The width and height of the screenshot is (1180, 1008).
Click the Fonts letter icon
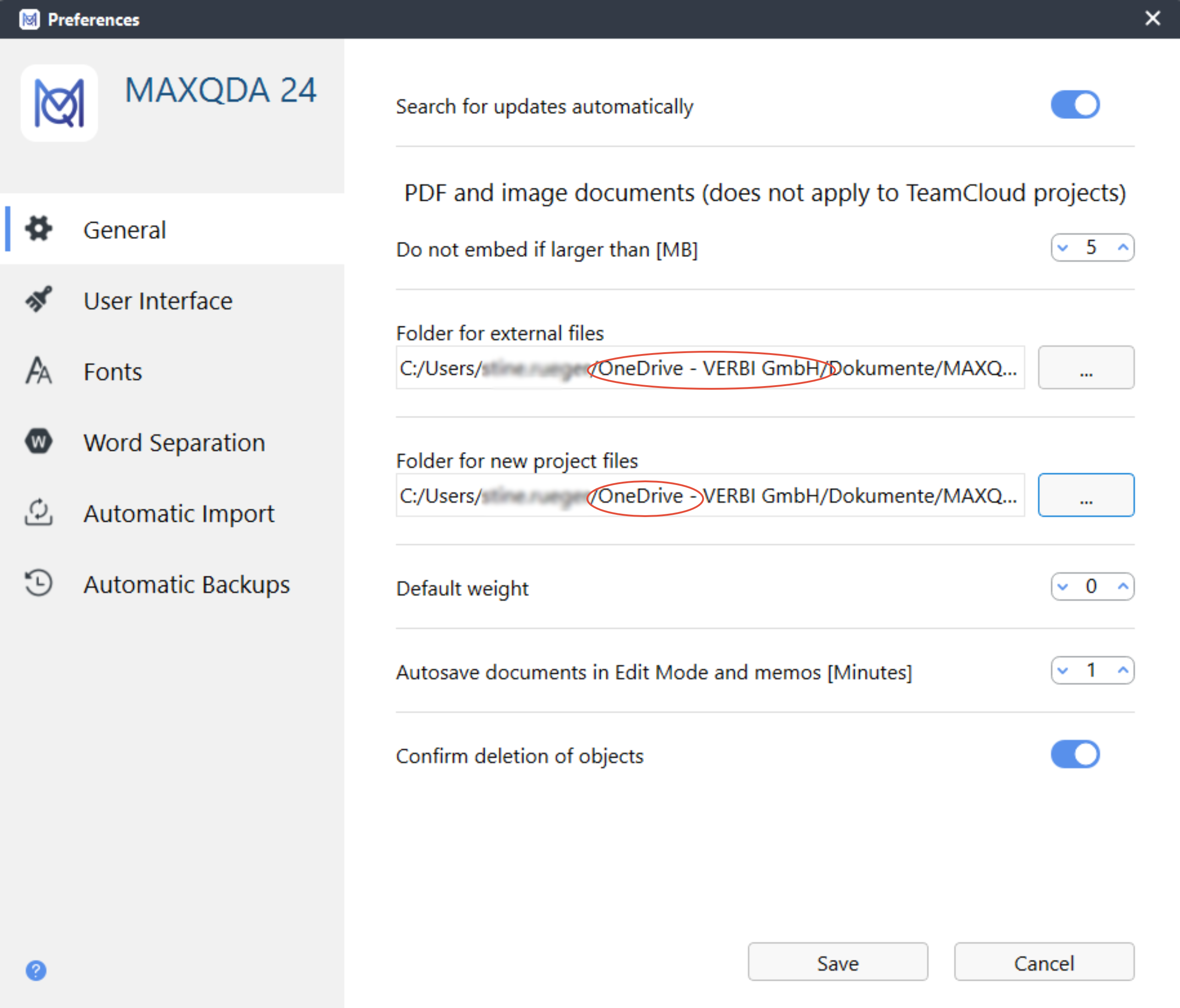point(39,371)
